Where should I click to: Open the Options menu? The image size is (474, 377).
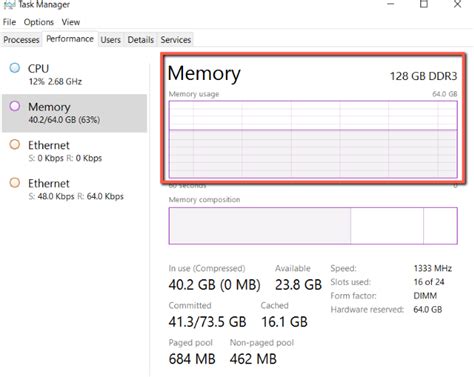[39, 22]
